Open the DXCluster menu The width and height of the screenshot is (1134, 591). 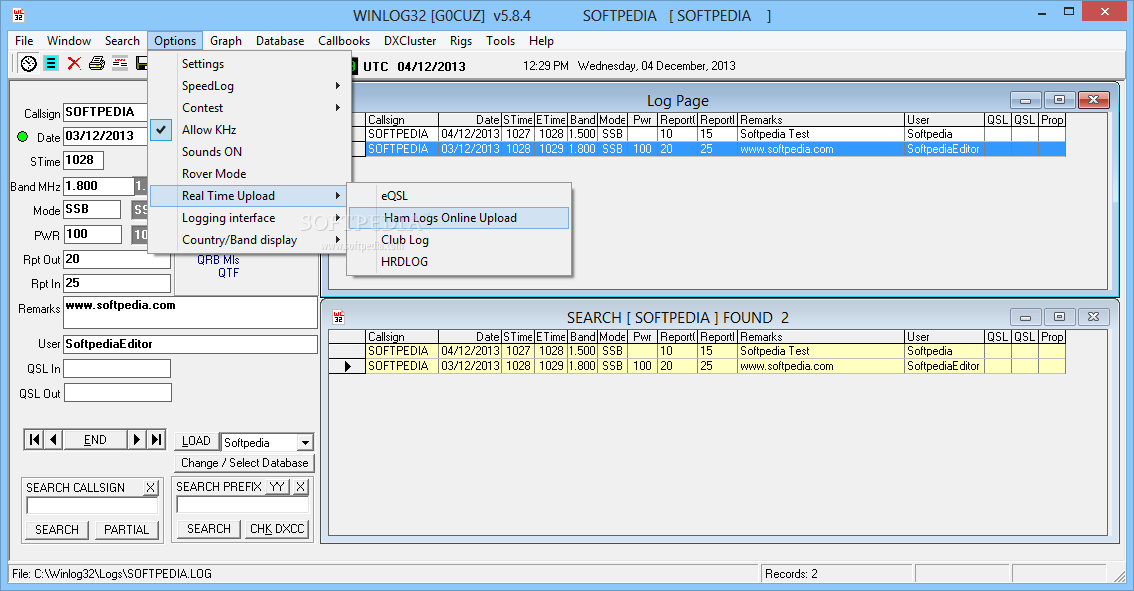click(410, 41)
